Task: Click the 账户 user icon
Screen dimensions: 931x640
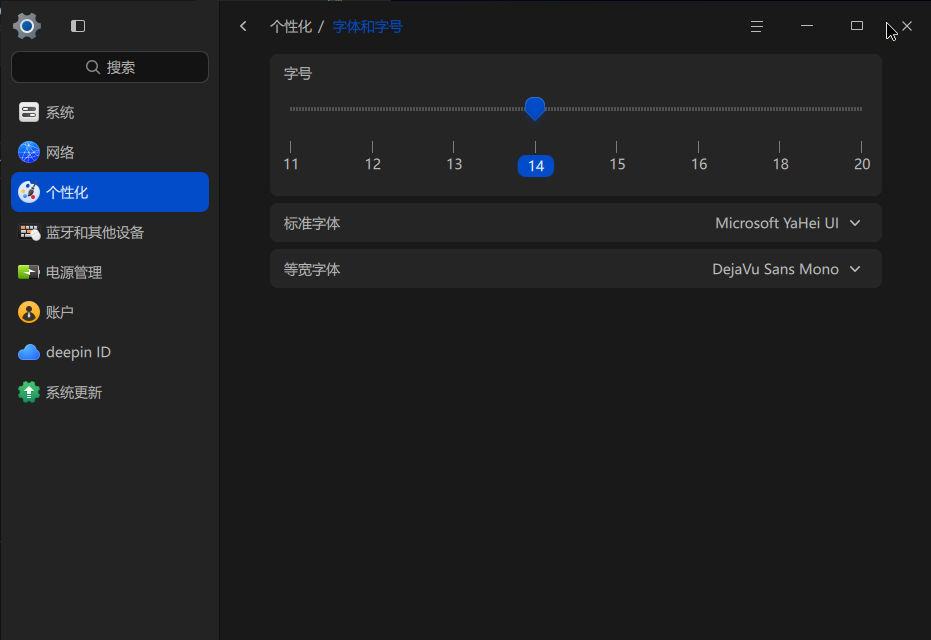Action: coord(28,312)
